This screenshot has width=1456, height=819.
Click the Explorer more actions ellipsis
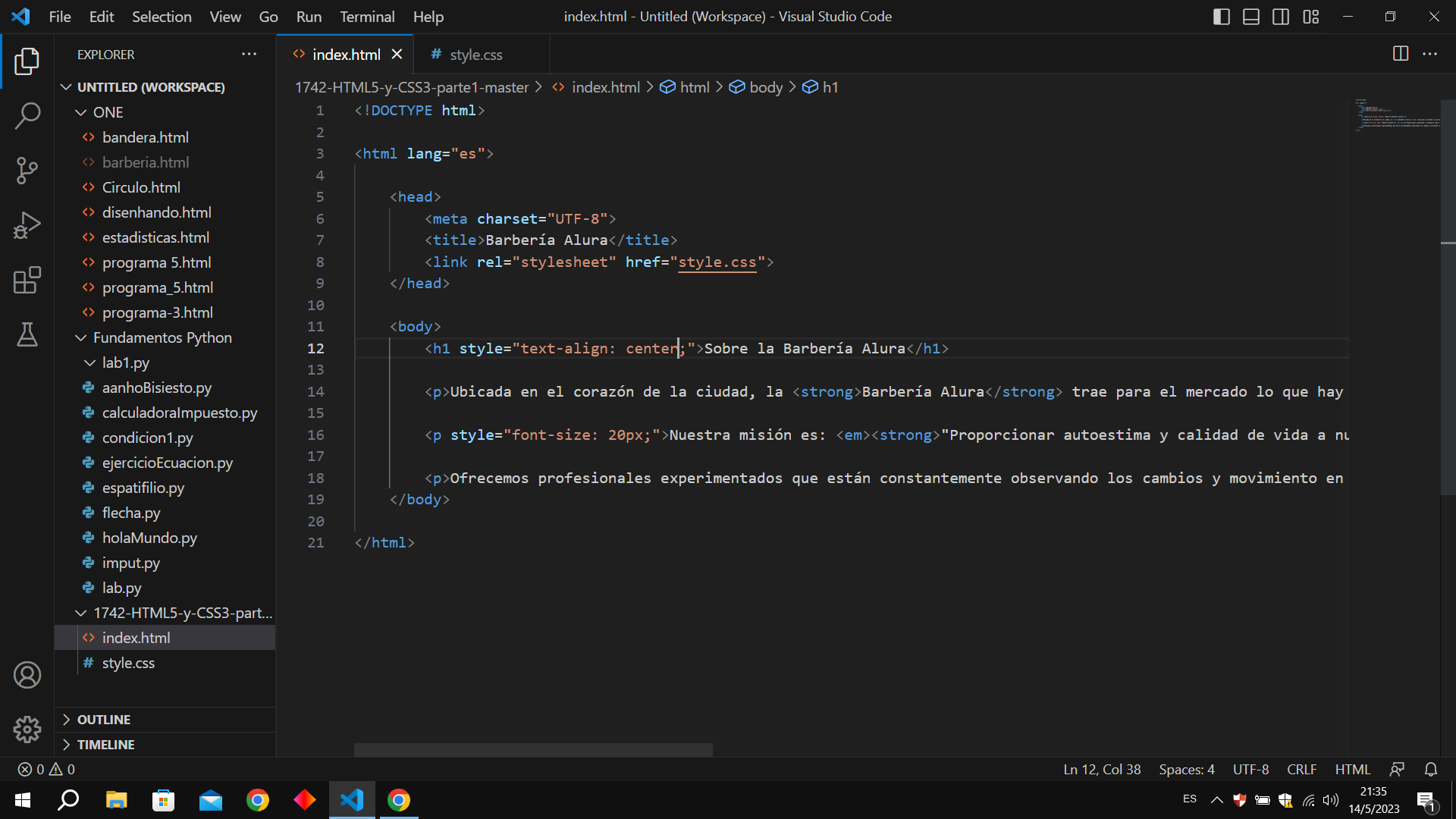point(249,54)
